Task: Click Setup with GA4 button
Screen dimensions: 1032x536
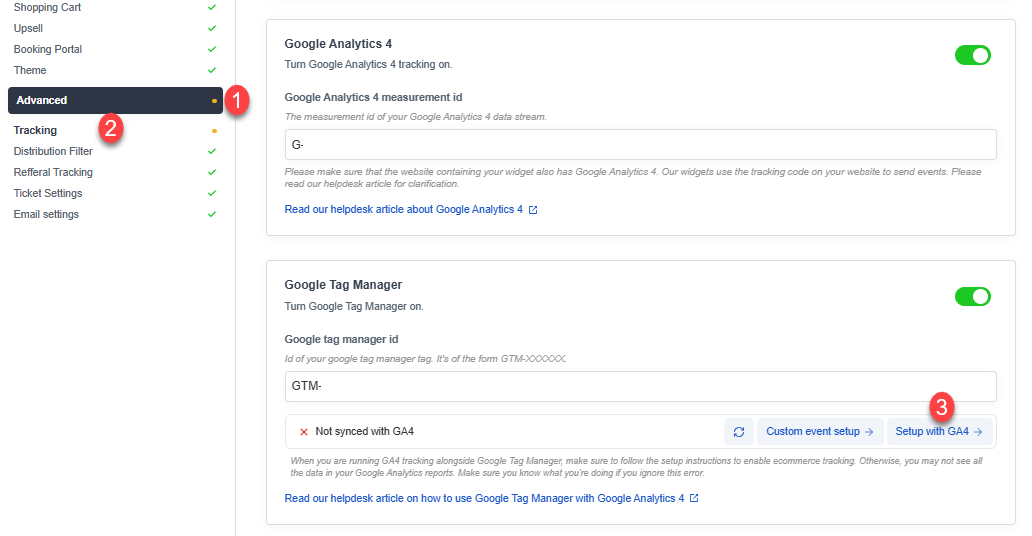Action: (x=938, y=432)
